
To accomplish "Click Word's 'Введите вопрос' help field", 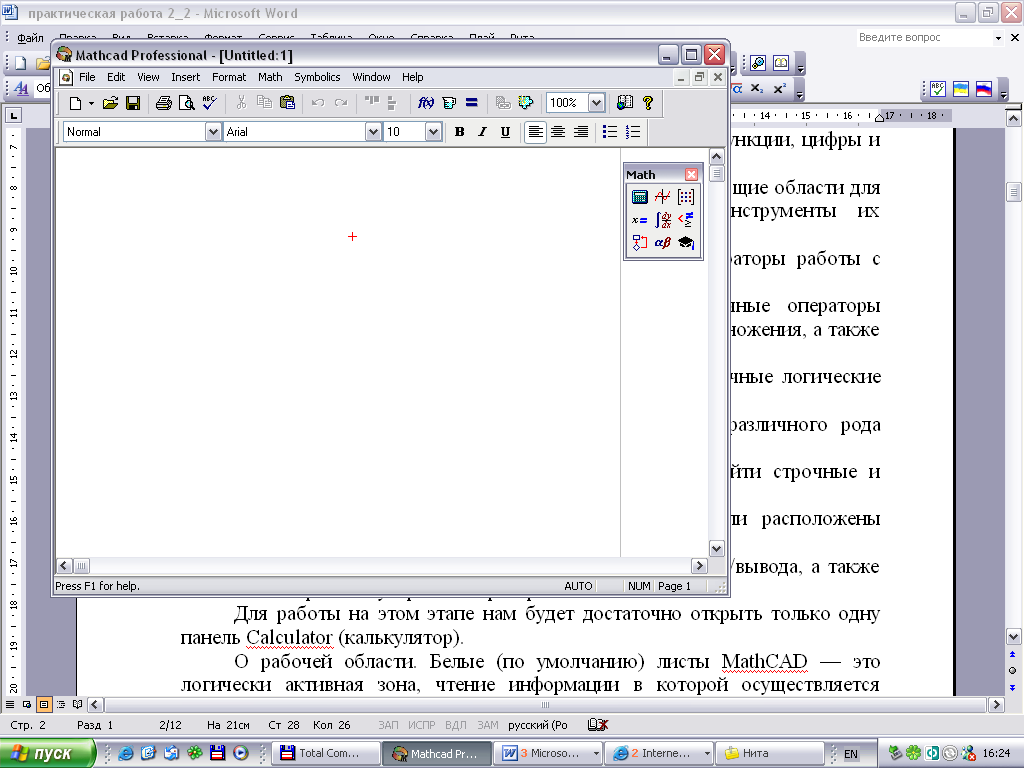I will point(923,38).
